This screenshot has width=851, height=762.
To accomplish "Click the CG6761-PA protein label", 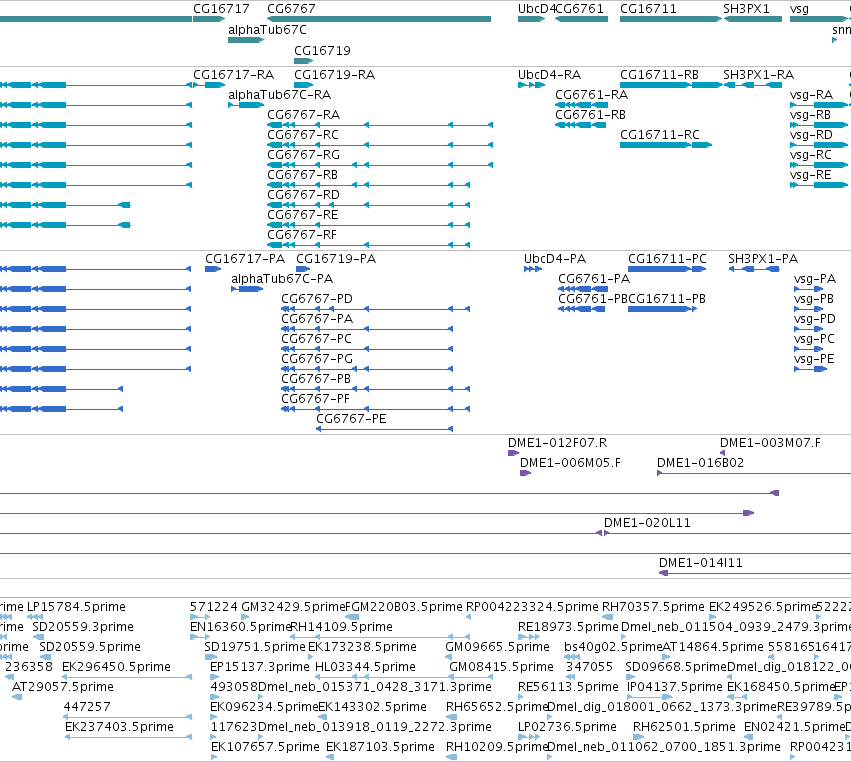I will tap(594, 279).
